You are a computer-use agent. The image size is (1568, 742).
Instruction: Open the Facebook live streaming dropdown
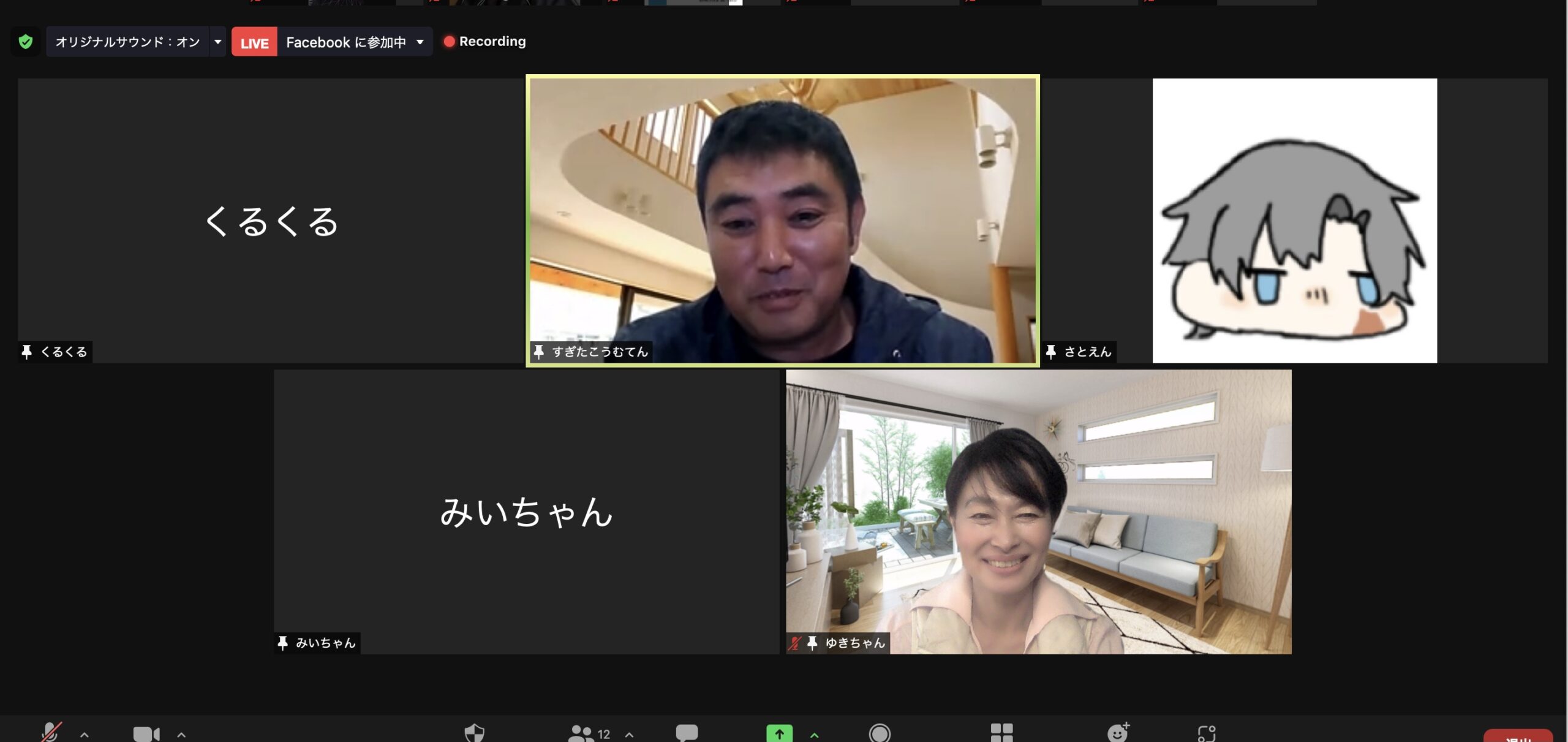[420, 42]
